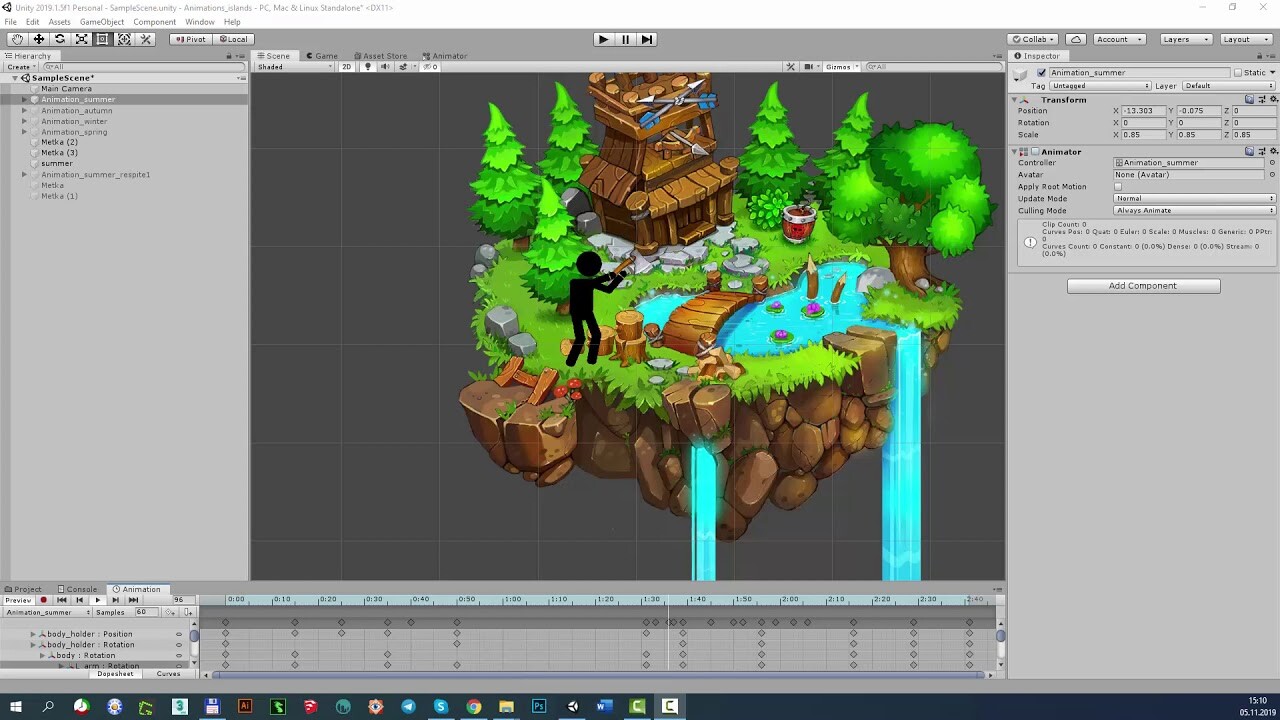1280x720 pixels.
Task: Click Play to enter play mode
Action: pos(603,39)
